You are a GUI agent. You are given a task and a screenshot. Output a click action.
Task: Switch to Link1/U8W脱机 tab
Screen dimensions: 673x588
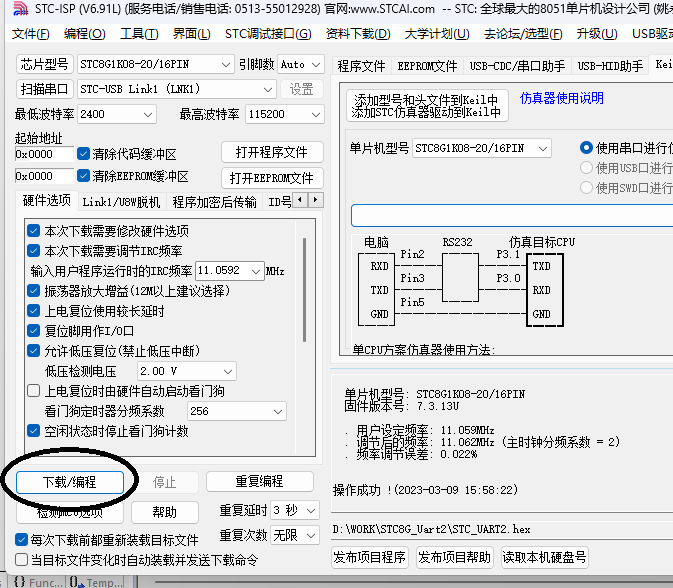click(x=121, y=202)
